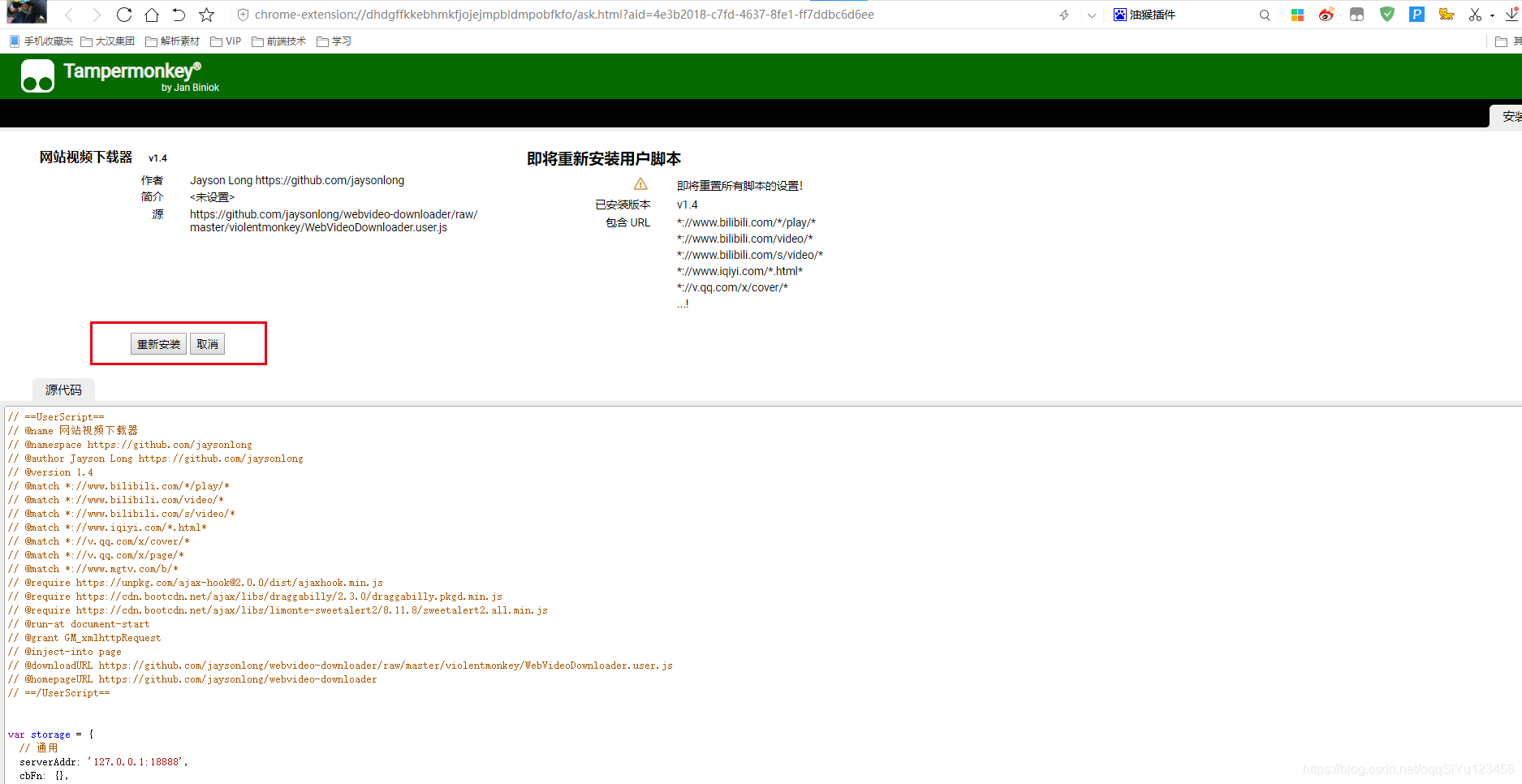The image size is (1522, 784).
Task: Click the *://v.qq.com/x/cover/* include URL
Action: coord(732,287)
